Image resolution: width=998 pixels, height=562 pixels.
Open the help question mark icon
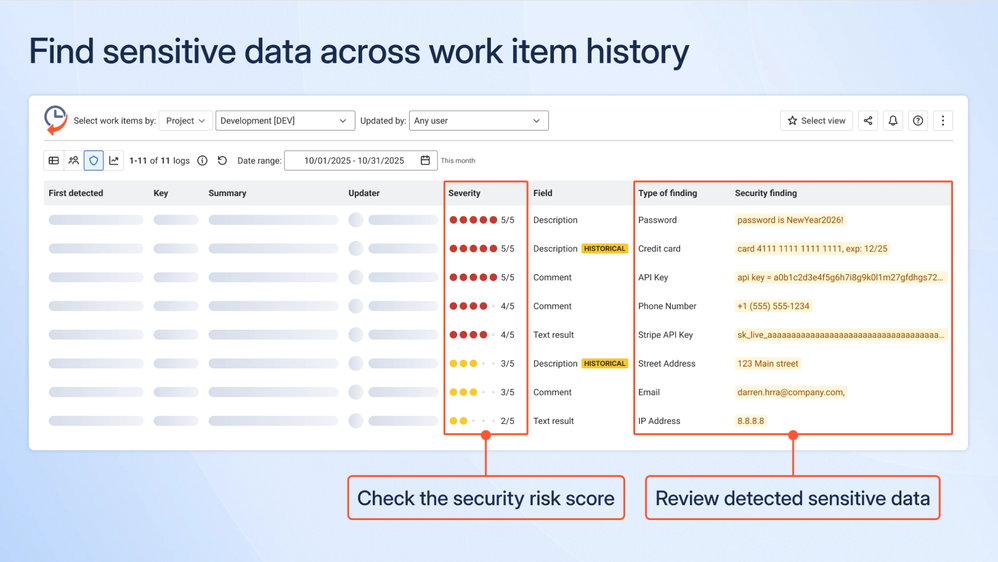(x=918, y=120)
